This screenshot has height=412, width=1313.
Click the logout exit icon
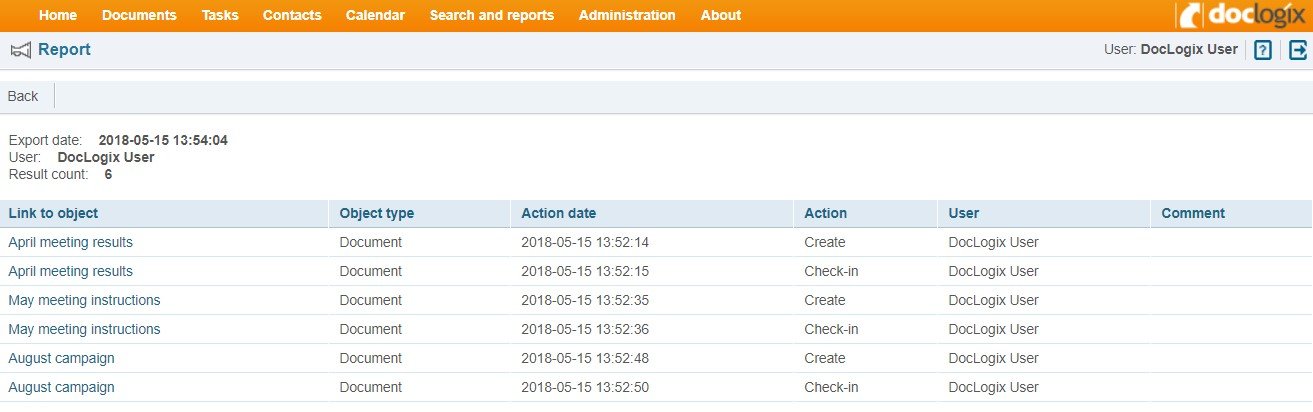pos(1297,50)
